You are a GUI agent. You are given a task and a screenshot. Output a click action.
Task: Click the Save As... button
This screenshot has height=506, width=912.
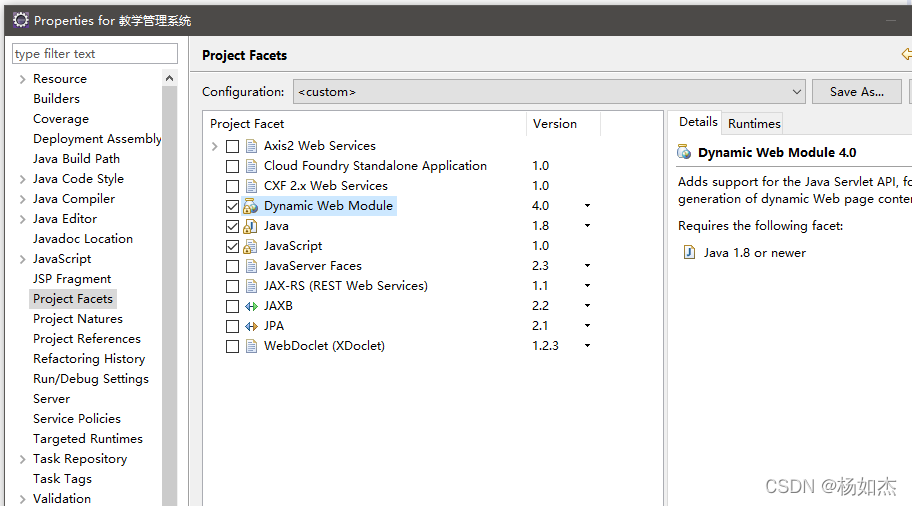857,92
